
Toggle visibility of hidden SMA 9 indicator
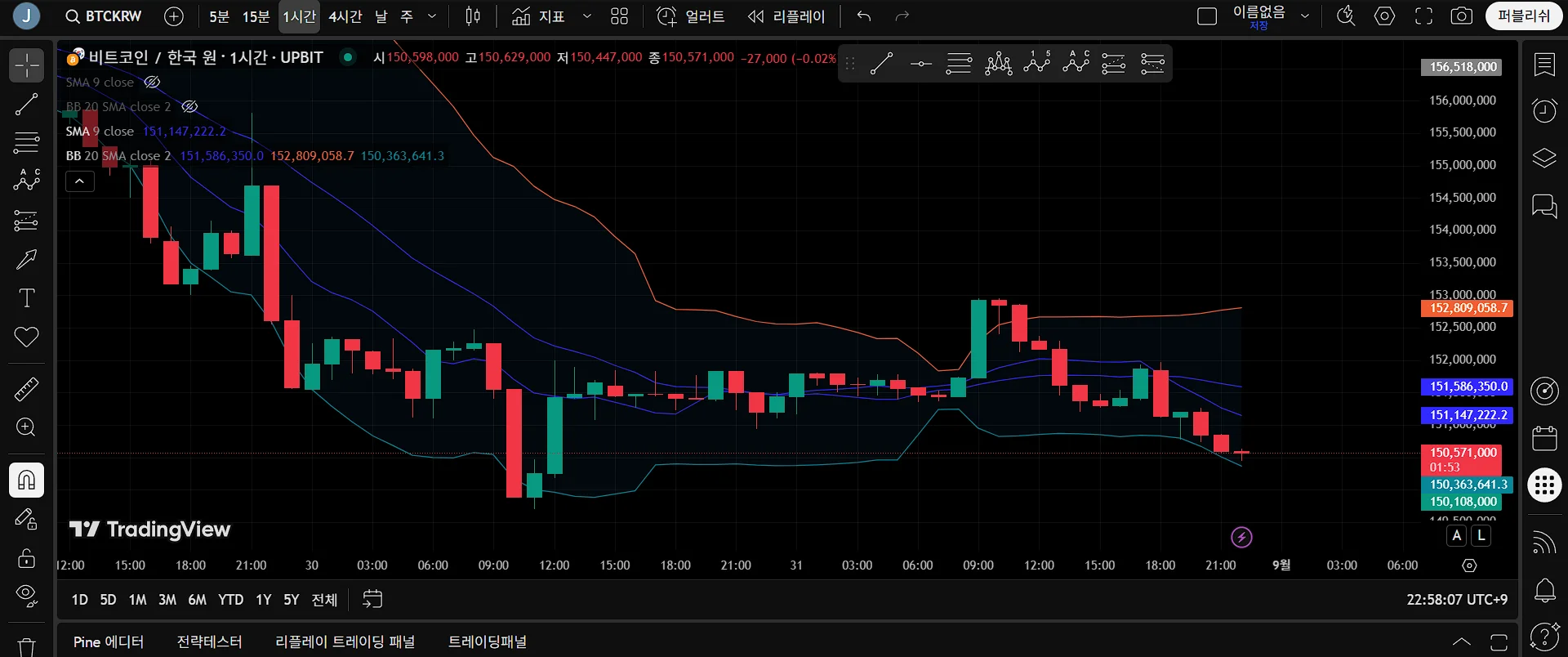pyautogui.click(x=152, y=83)
